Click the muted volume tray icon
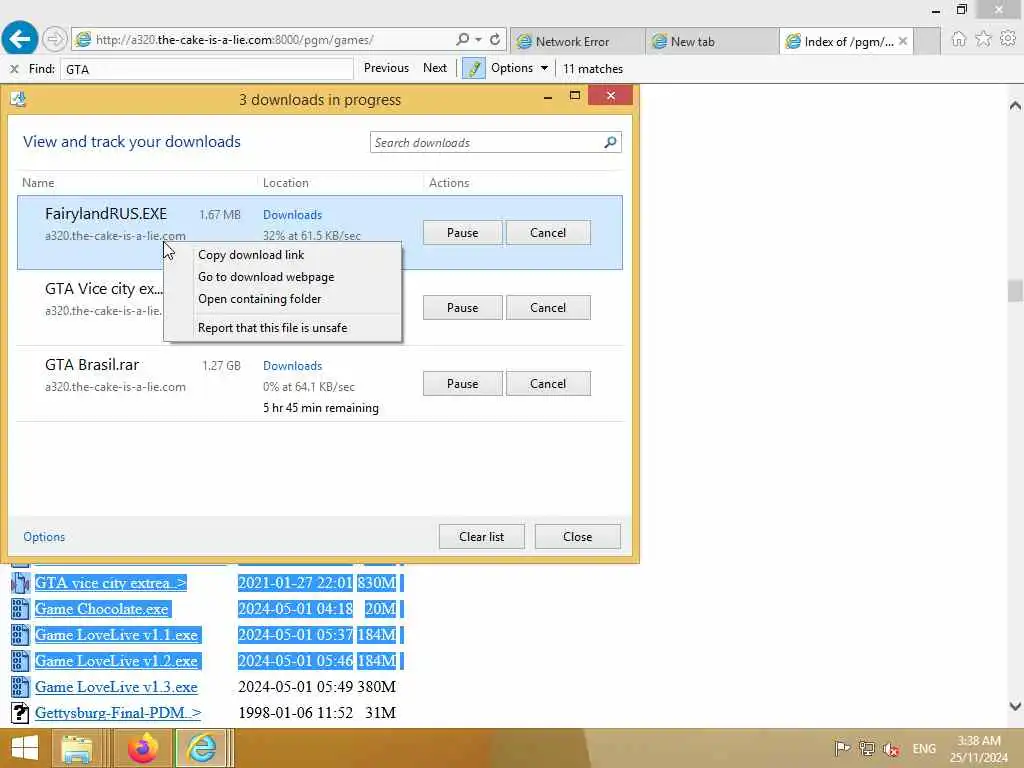 click(x=891, y=749)
